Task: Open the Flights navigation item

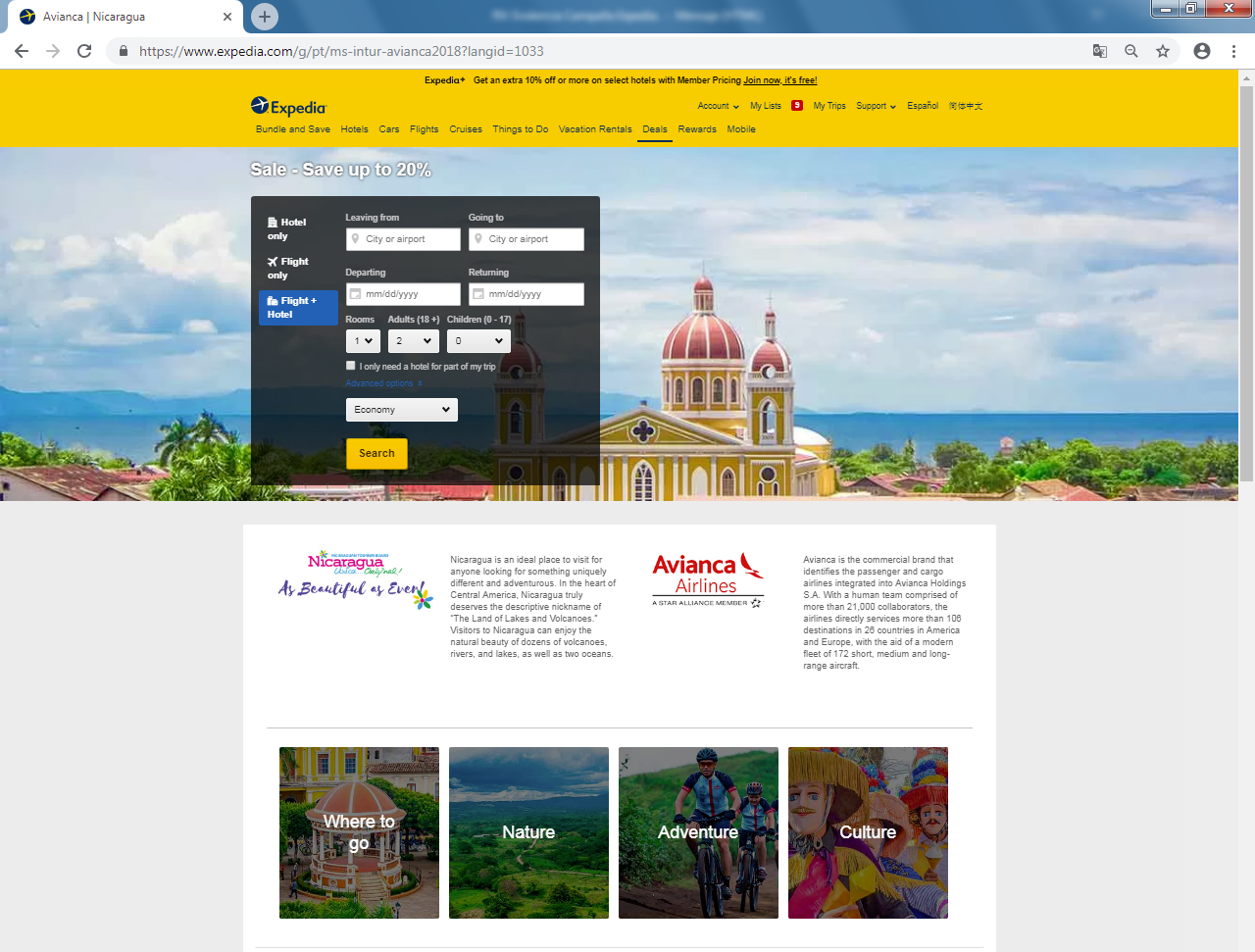Action: [x=425, y=129]
